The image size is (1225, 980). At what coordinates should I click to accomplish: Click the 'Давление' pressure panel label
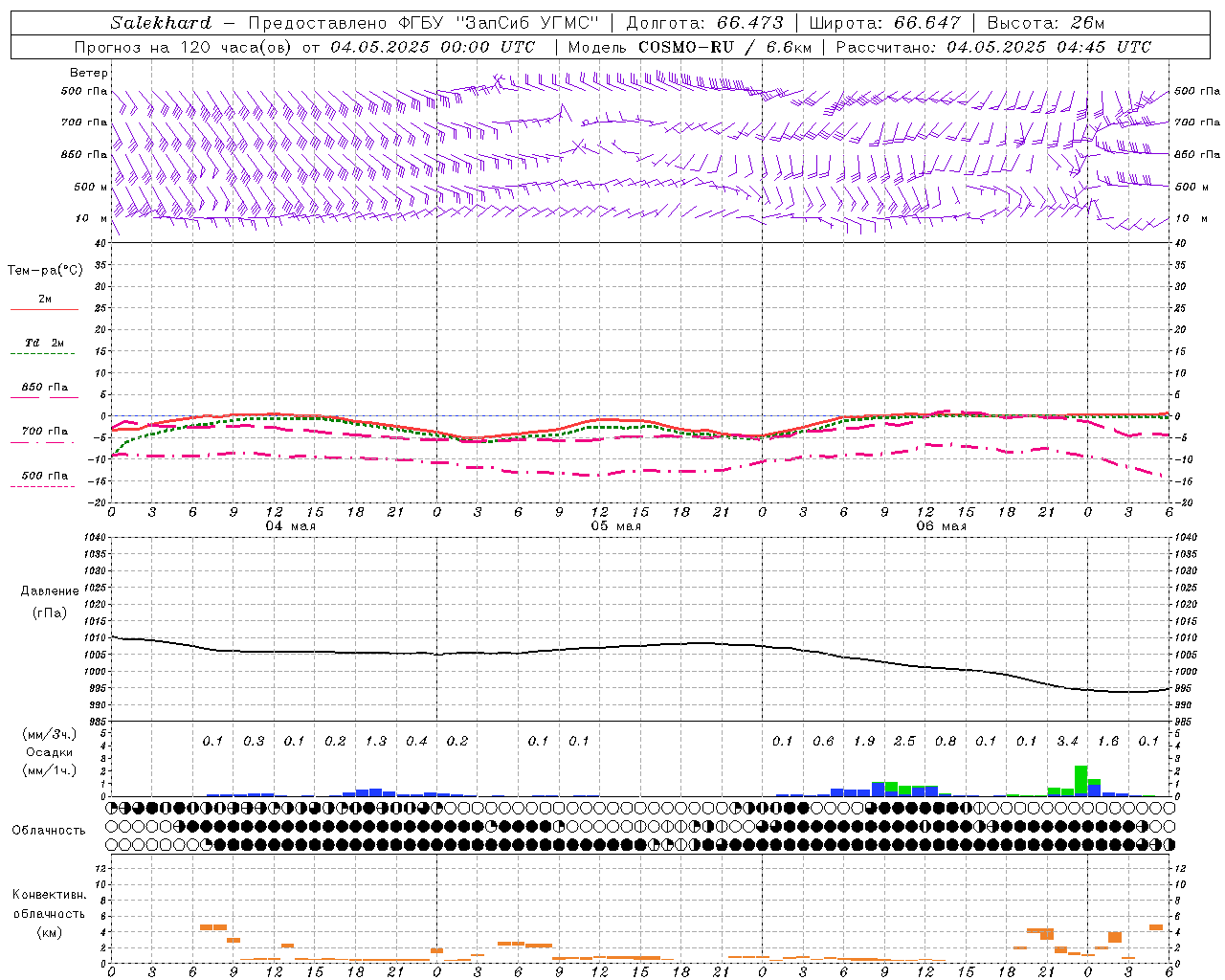(50, 591)
